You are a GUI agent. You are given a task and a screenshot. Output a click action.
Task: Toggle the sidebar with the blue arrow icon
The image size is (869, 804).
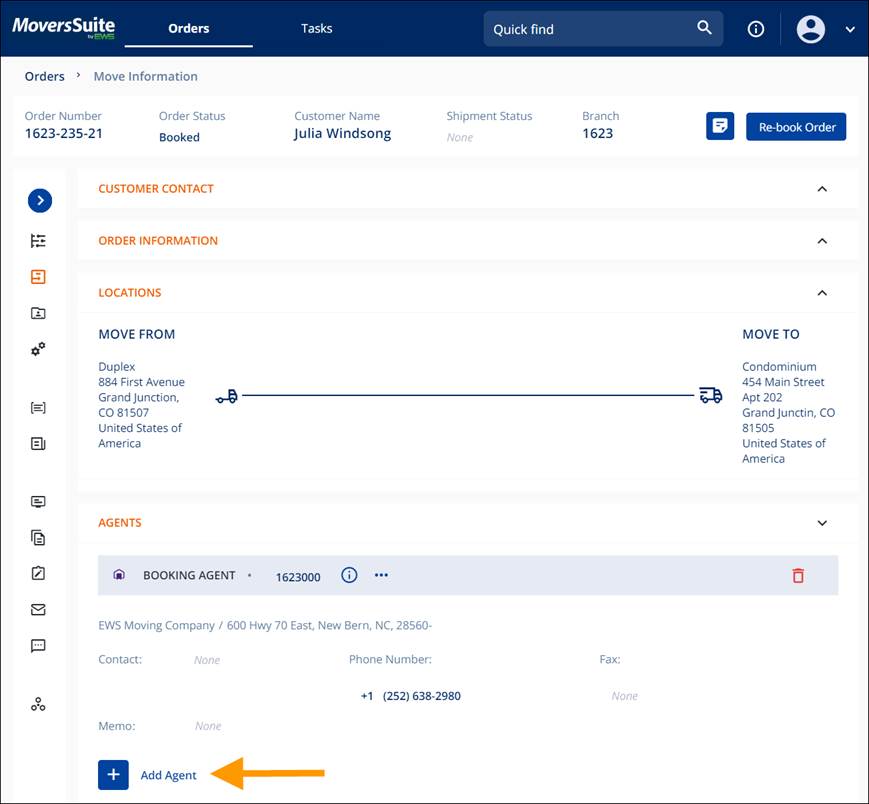(x=40, y=200)
